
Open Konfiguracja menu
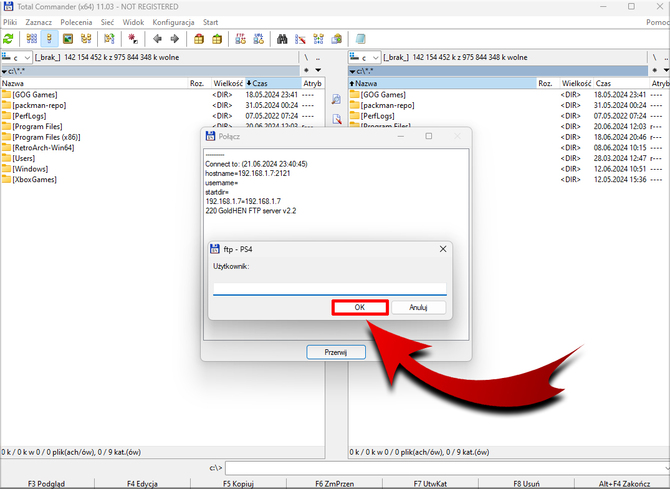coord(173,22)
